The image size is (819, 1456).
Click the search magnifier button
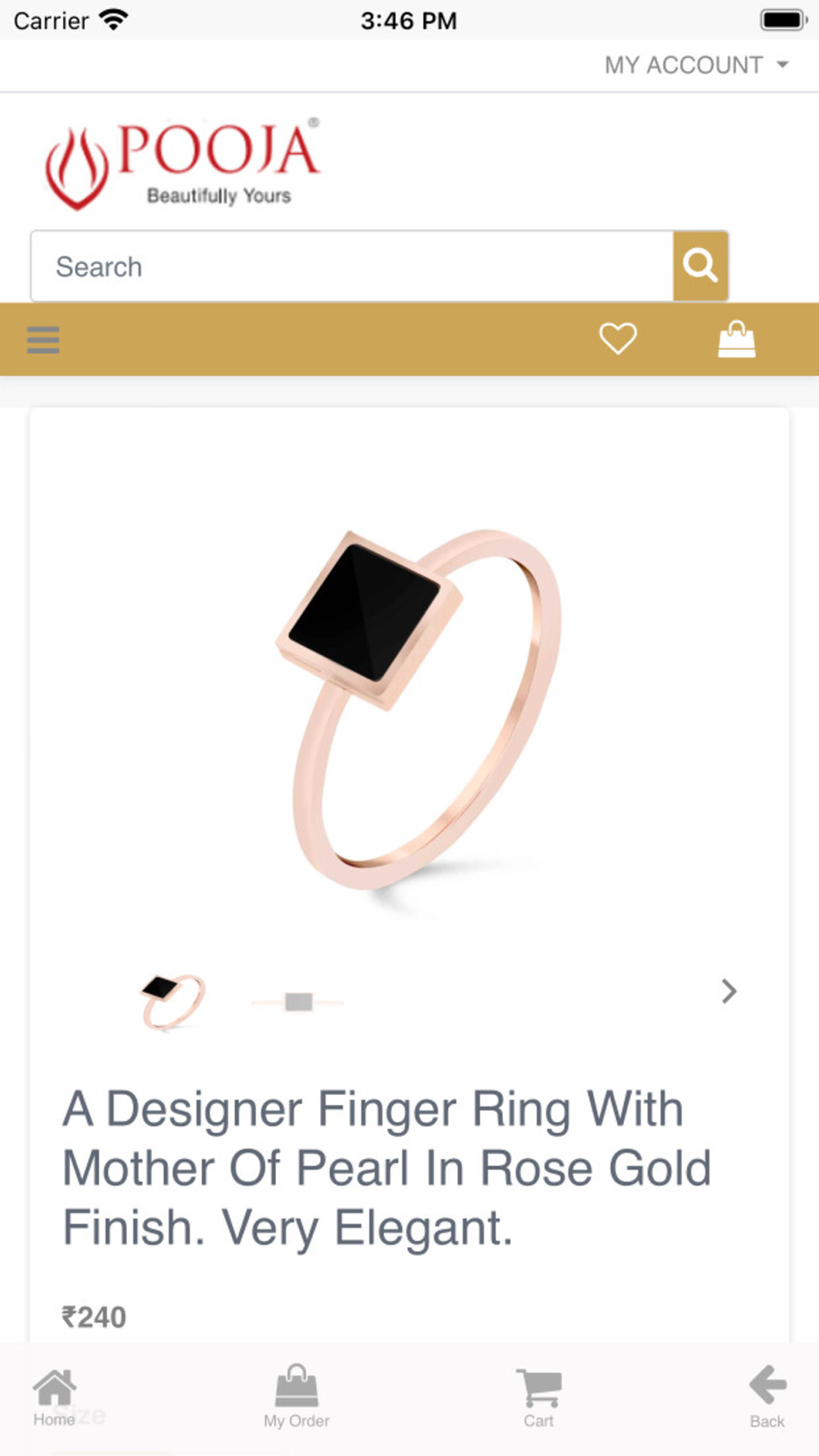(x=700, y=266)
